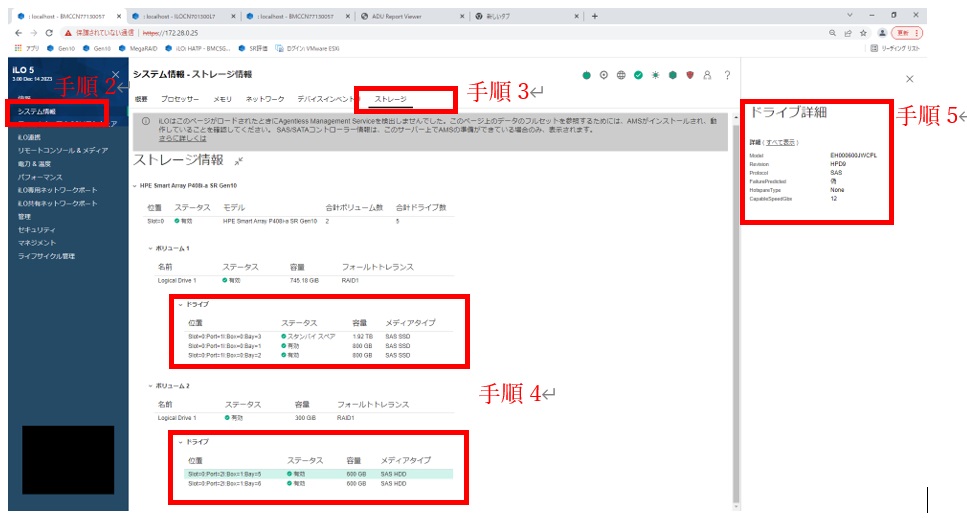Collapse HPE Smart Array P408i-a SR Gen10 section
This screenshot has width=967, height=518.
135,186
